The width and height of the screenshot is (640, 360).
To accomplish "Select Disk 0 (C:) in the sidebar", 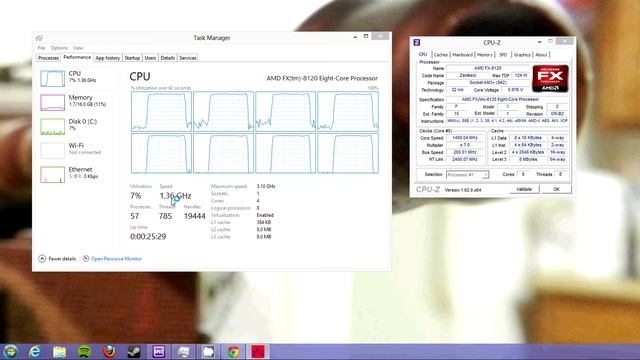I will pos(78,126).
